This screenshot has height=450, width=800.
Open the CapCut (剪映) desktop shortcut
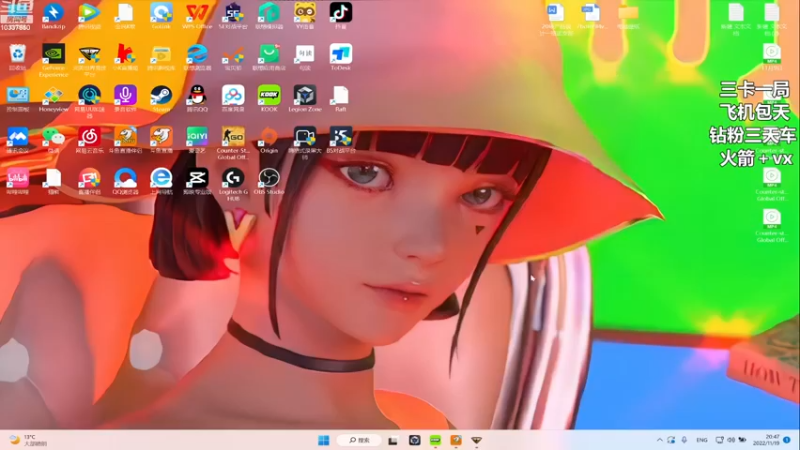pyautogui.click(x=197, y=182)
